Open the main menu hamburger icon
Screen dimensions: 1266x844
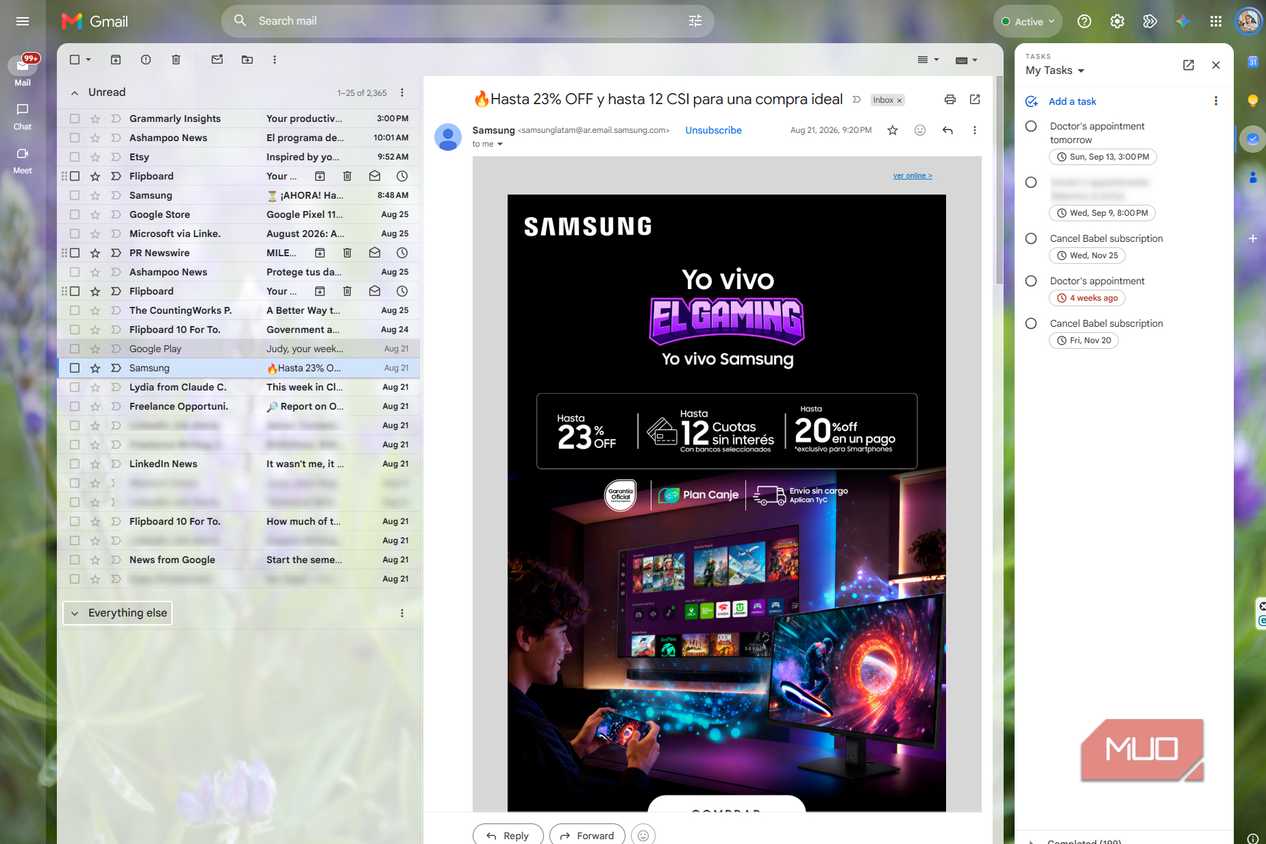point(23,21)
